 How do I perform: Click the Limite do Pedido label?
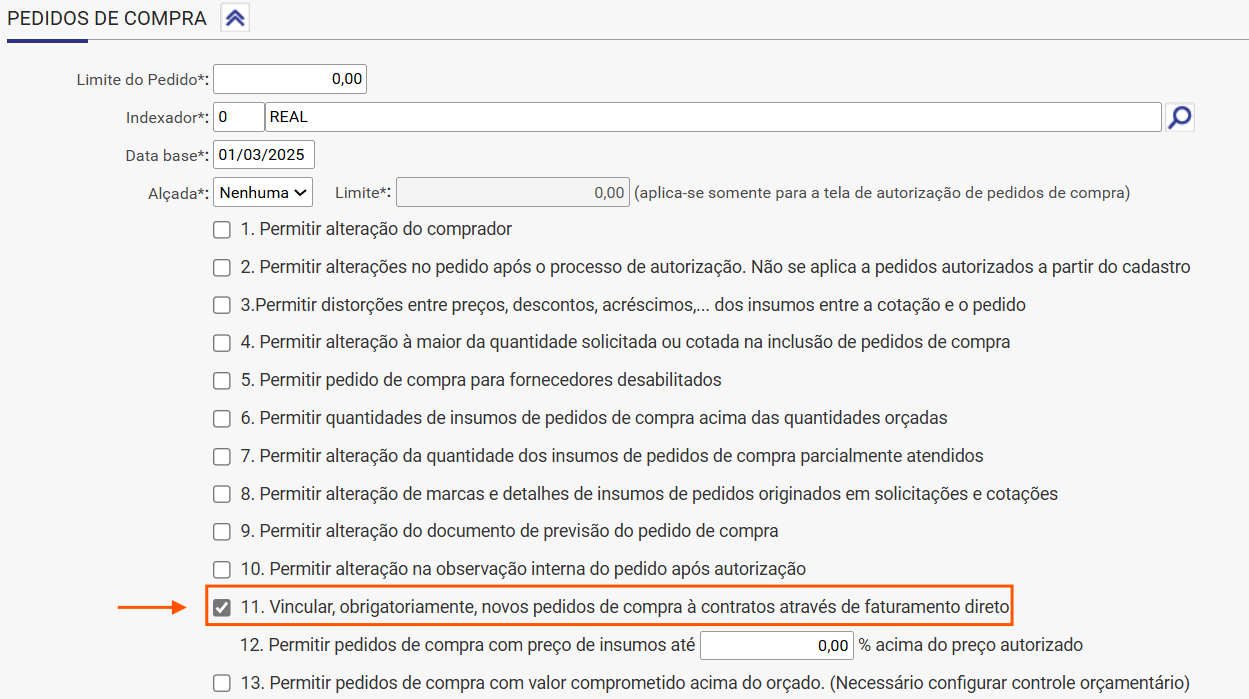click(x=143, y=80)
